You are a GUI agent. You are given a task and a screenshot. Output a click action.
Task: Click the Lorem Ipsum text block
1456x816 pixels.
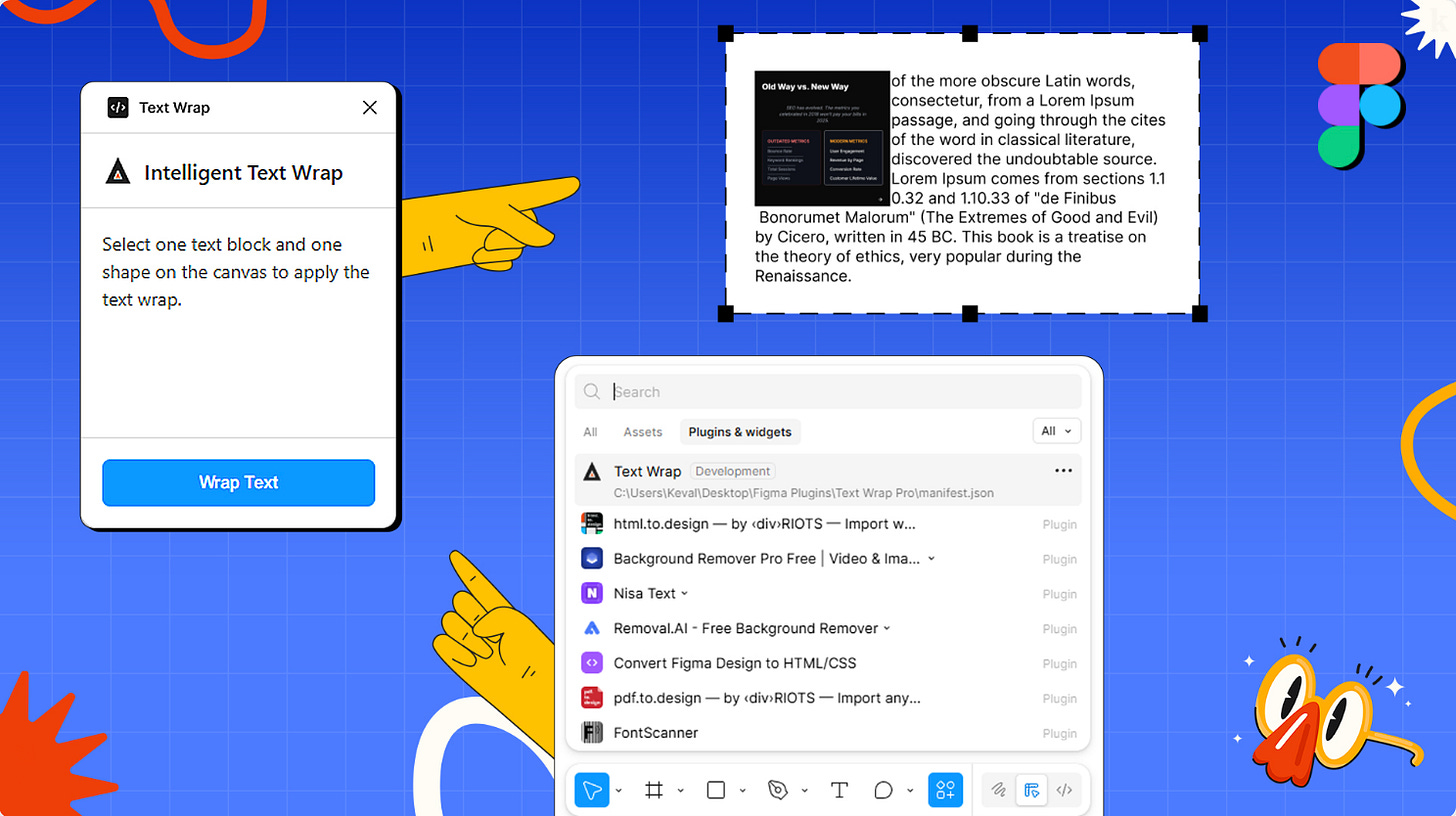(x=960, y=178)
